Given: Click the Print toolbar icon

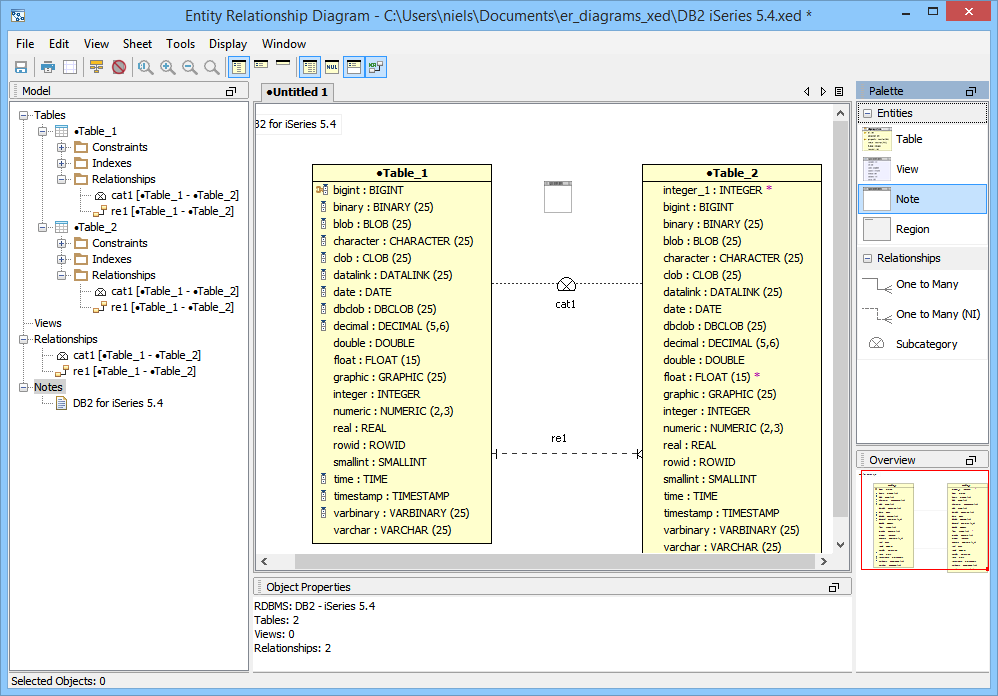Looking at the screenshot, I should click(x=47, y=67).
